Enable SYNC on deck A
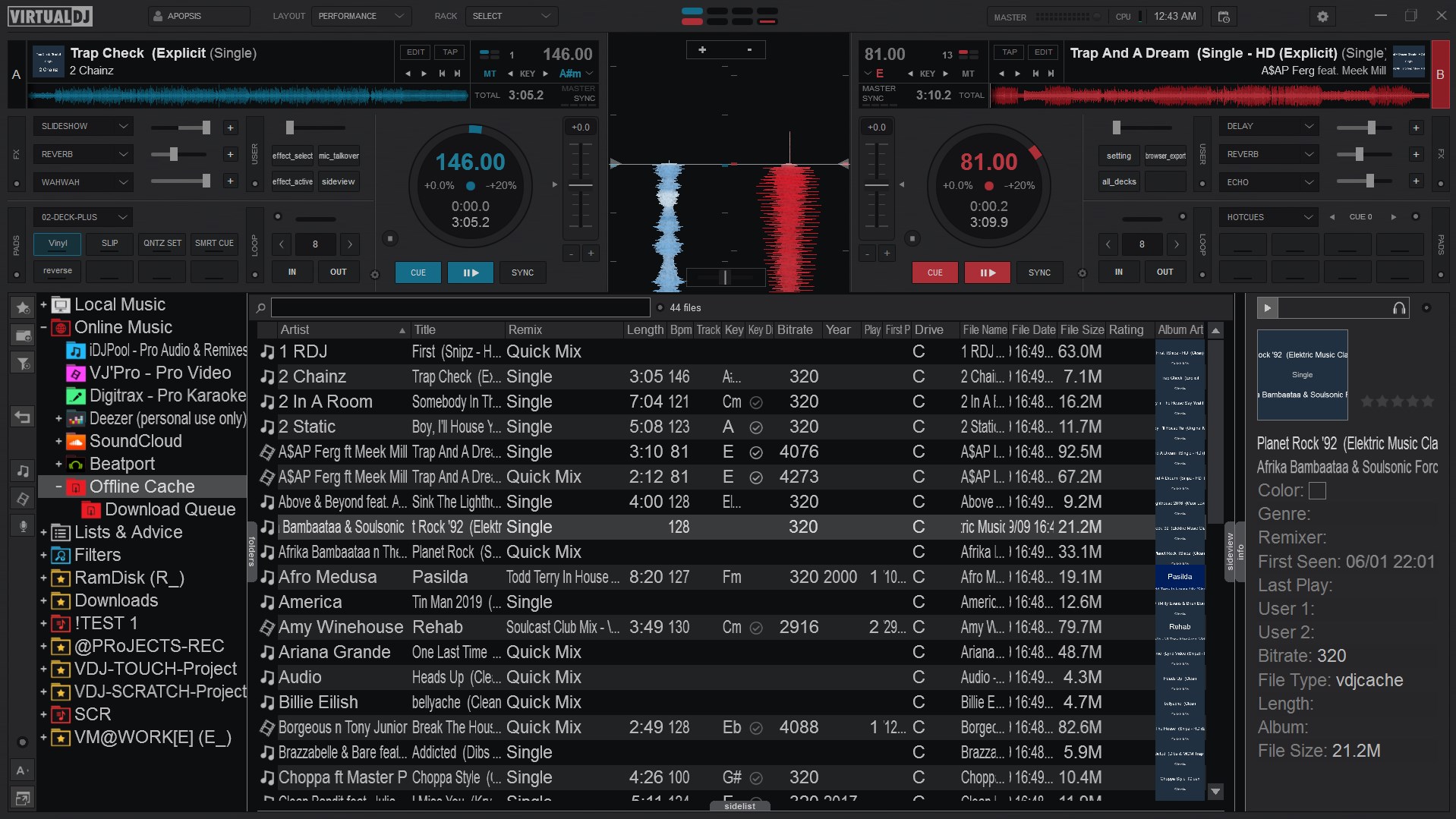The image size is (1456, 819). click(522, 272)
